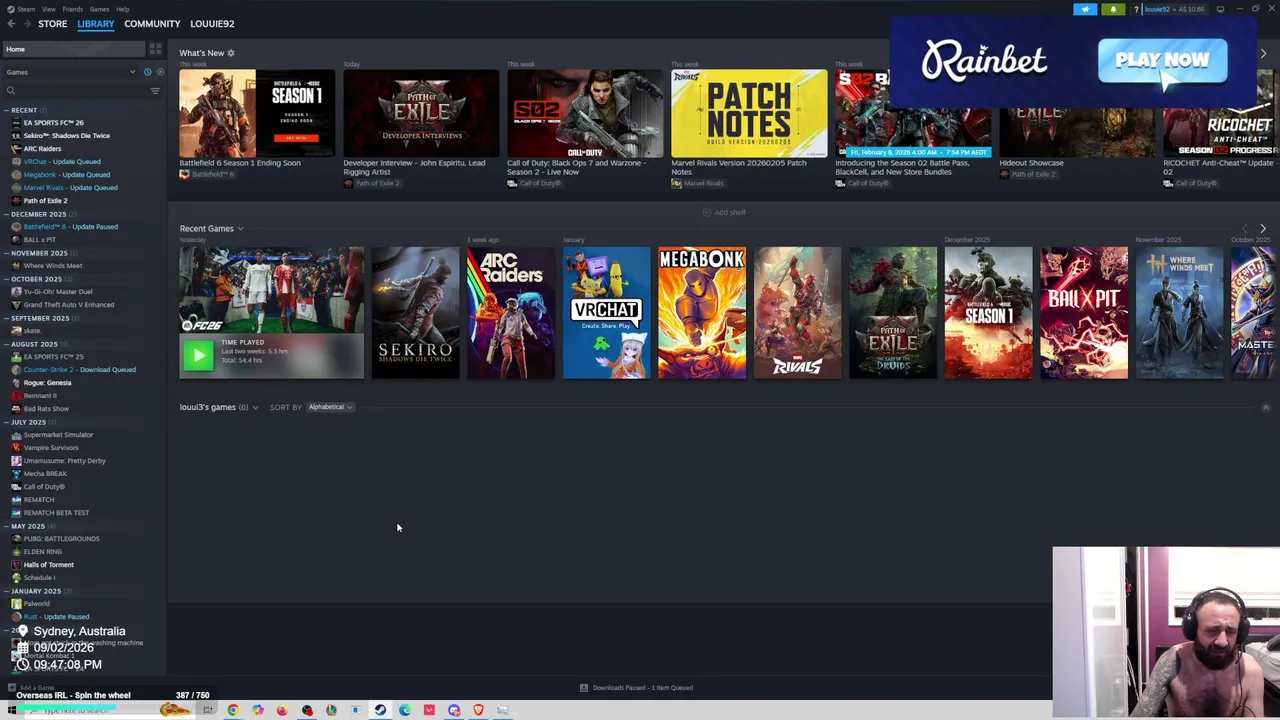1280x720 pixels.
Task: Select Sekiro: Shadows Die Twice in sidebar
Action: (x=66, y=136)
